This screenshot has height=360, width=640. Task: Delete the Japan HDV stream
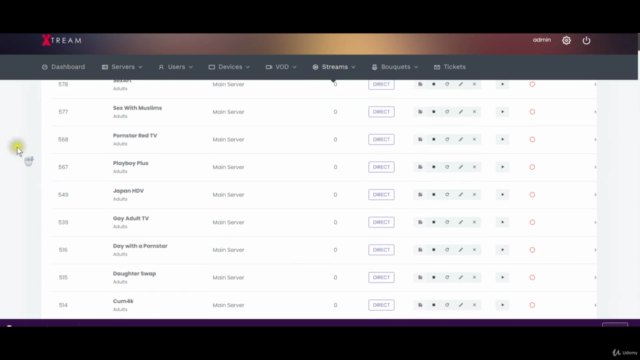click(x=474, y=195)
